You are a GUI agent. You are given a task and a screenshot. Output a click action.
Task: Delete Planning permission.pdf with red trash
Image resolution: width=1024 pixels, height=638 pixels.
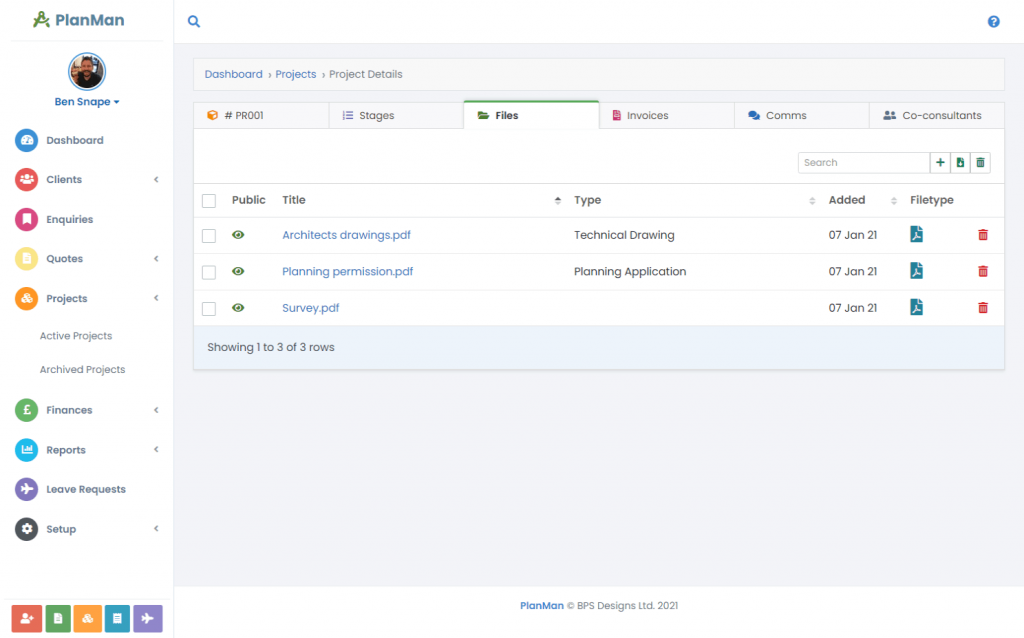point(983,272)
